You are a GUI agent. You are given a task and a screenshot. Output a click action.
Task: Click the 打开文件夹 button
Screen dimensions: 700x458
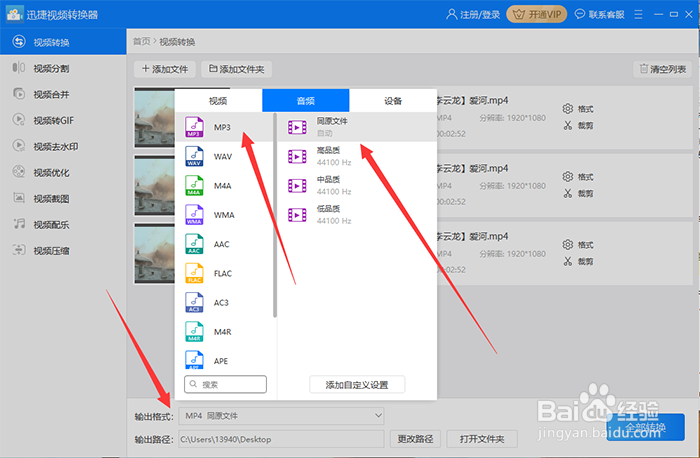coord(482,439)
